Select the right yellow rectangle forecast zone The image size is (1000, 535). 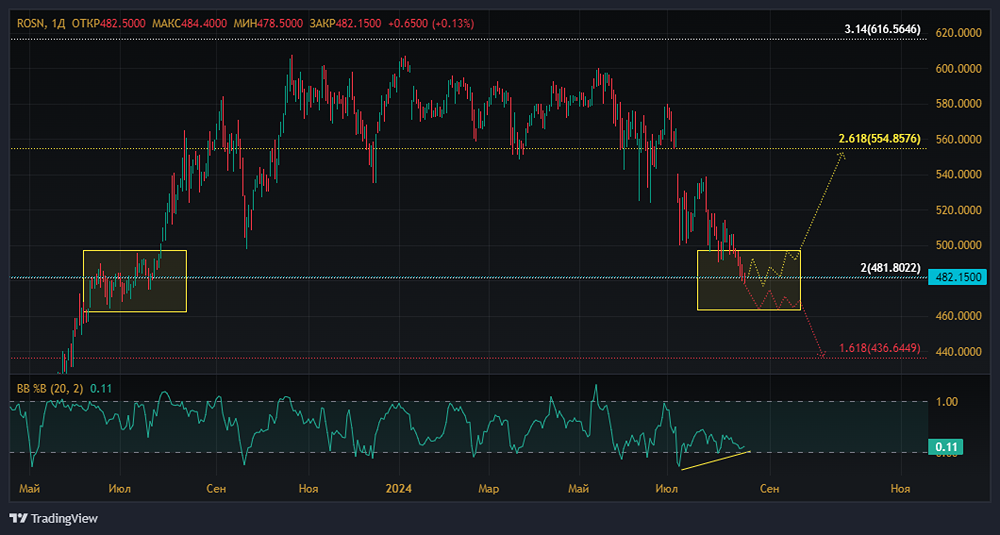(749, 280)
